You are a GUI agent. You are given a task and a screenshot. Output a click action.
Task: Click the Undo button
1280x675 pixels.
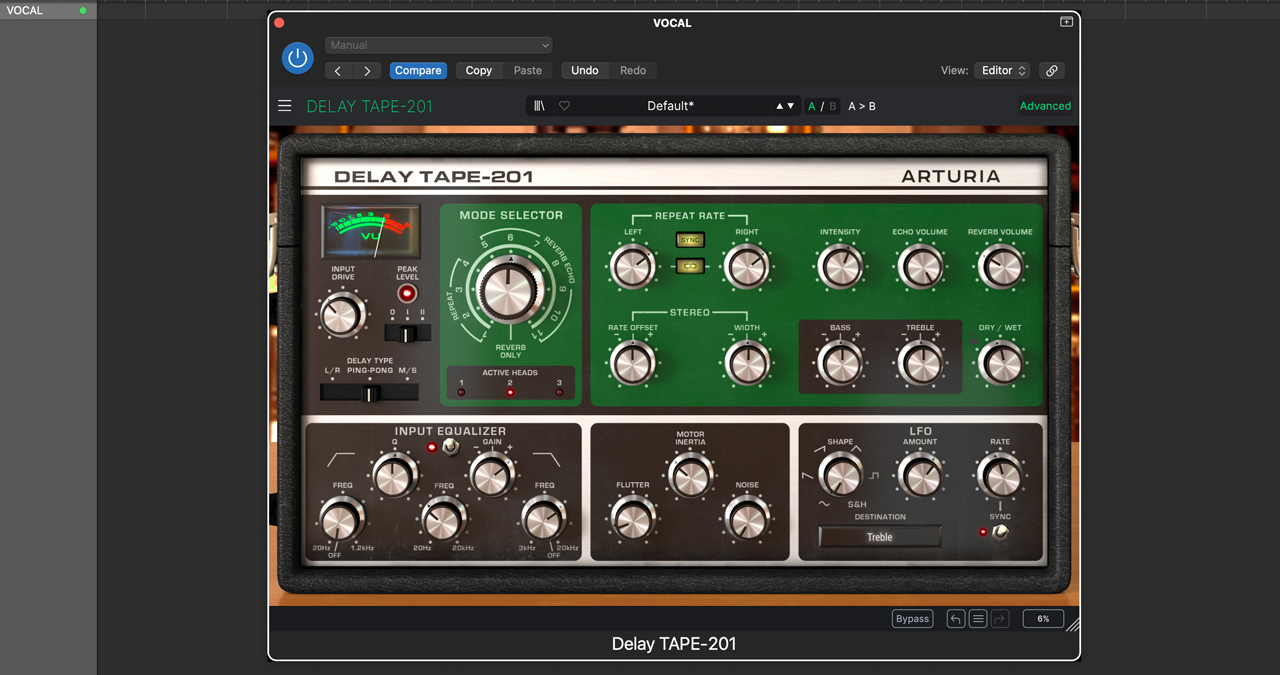click(585, 71)
